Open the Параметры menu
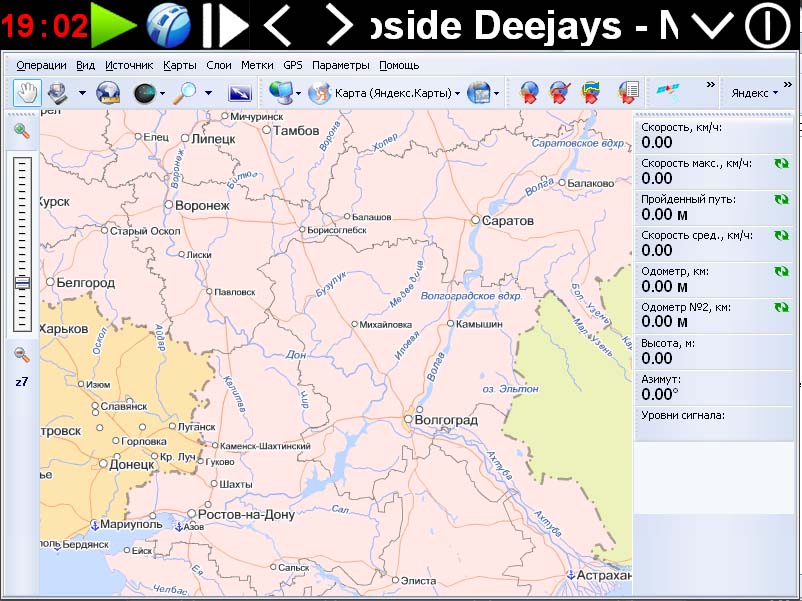 point(340,65)
